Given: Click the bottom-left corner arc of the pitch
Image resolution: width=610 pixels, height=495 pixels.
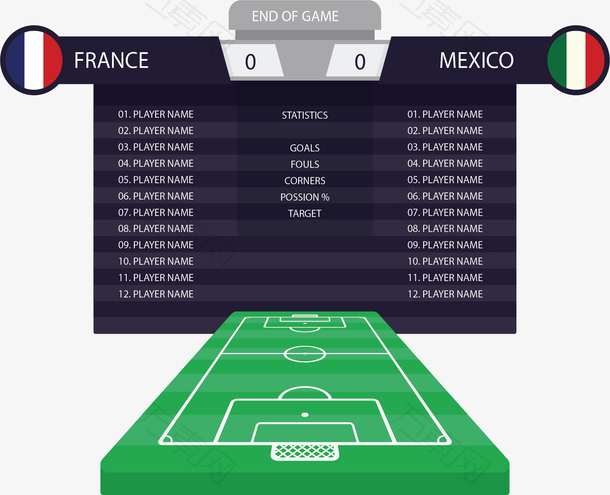Looking at the screenshot, I should [167, 440].
